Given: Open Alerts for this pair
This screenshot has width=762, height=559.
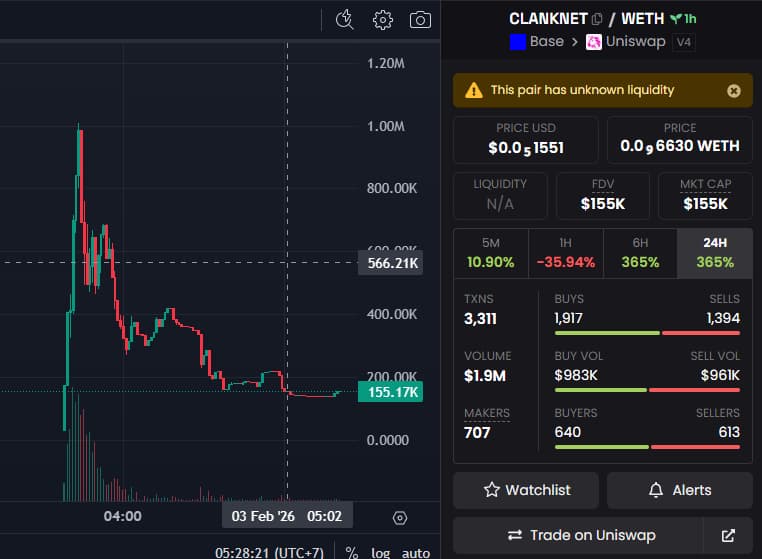Looking at the screenshot, I should pyautogui.click(x=679, y=490).
